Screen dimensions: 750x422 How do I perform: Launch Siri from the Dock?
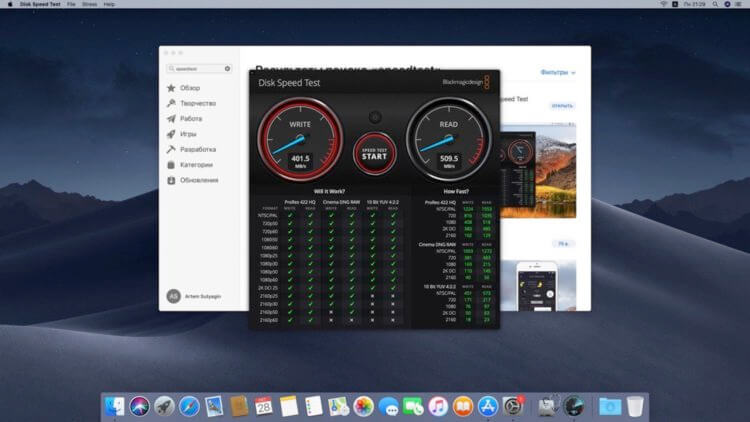tap(139, 407)
